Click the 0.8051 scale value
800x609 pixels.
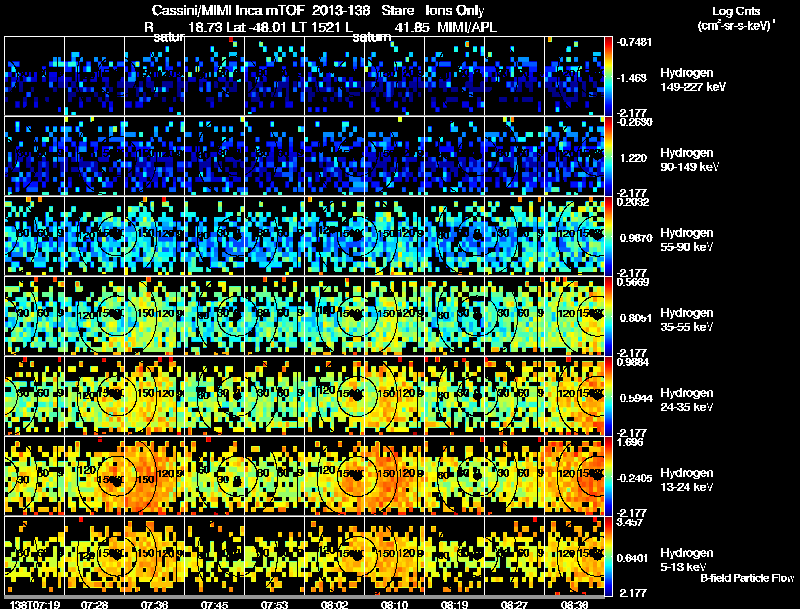pos(635,318)
